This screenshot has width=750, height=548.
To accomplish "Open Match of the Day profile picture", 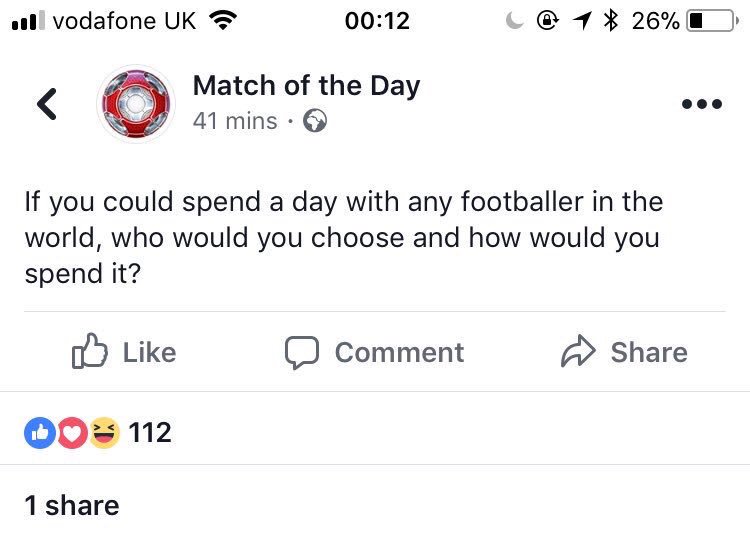I will pos(136,103).
